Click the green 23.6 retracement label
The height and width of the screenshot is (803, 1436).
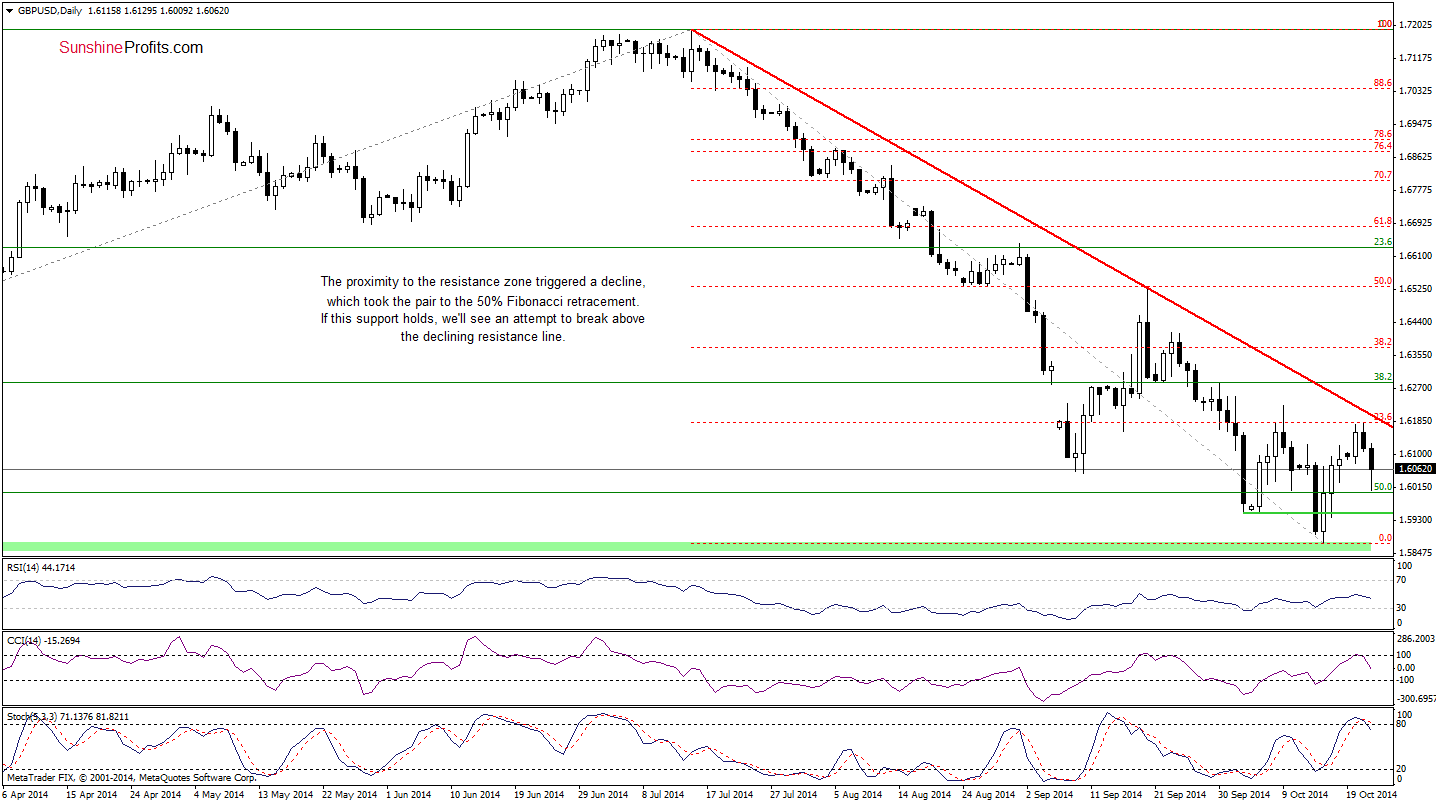point(1383,241)
